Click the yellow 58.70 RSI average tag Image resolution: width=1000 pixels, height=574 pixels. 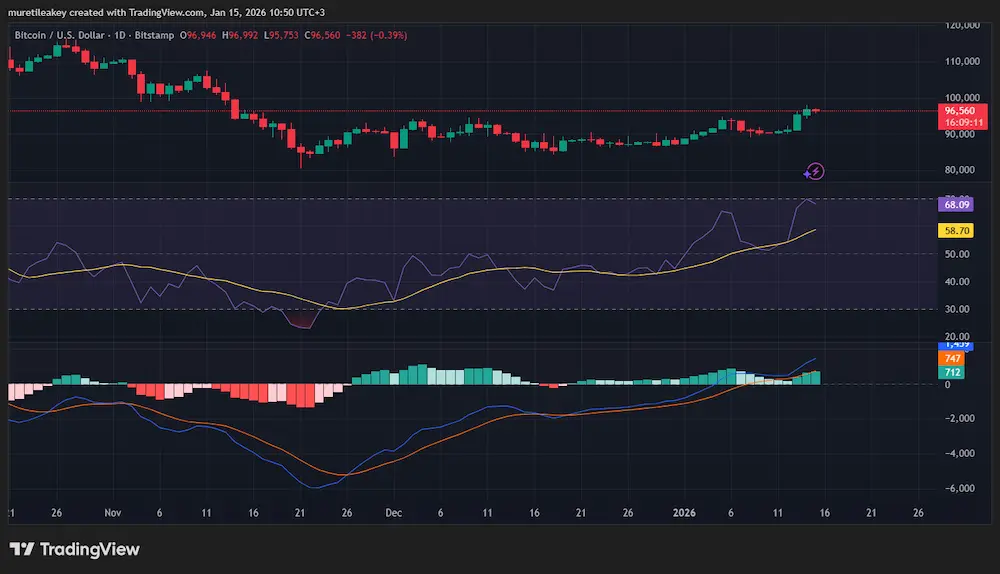tap(957, 230)
